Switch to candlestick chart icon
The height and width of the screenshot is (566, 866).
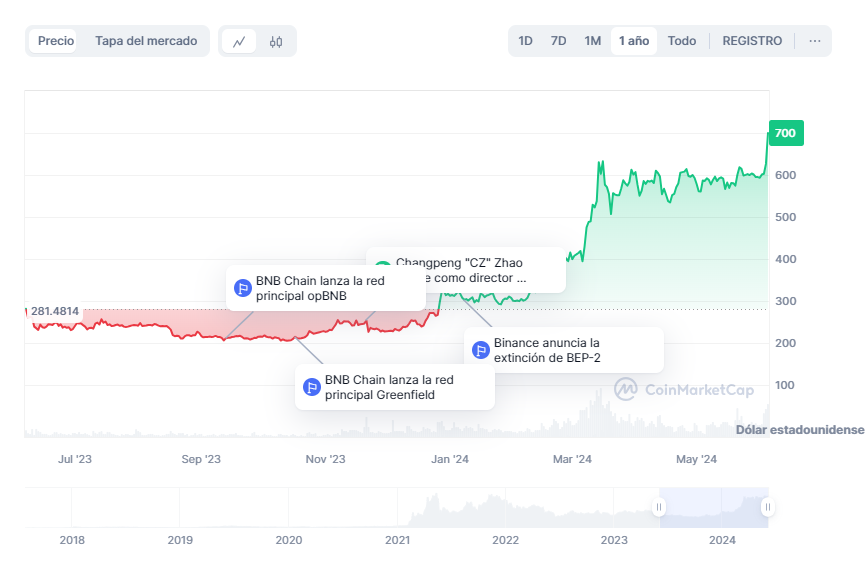pos(276,41)
